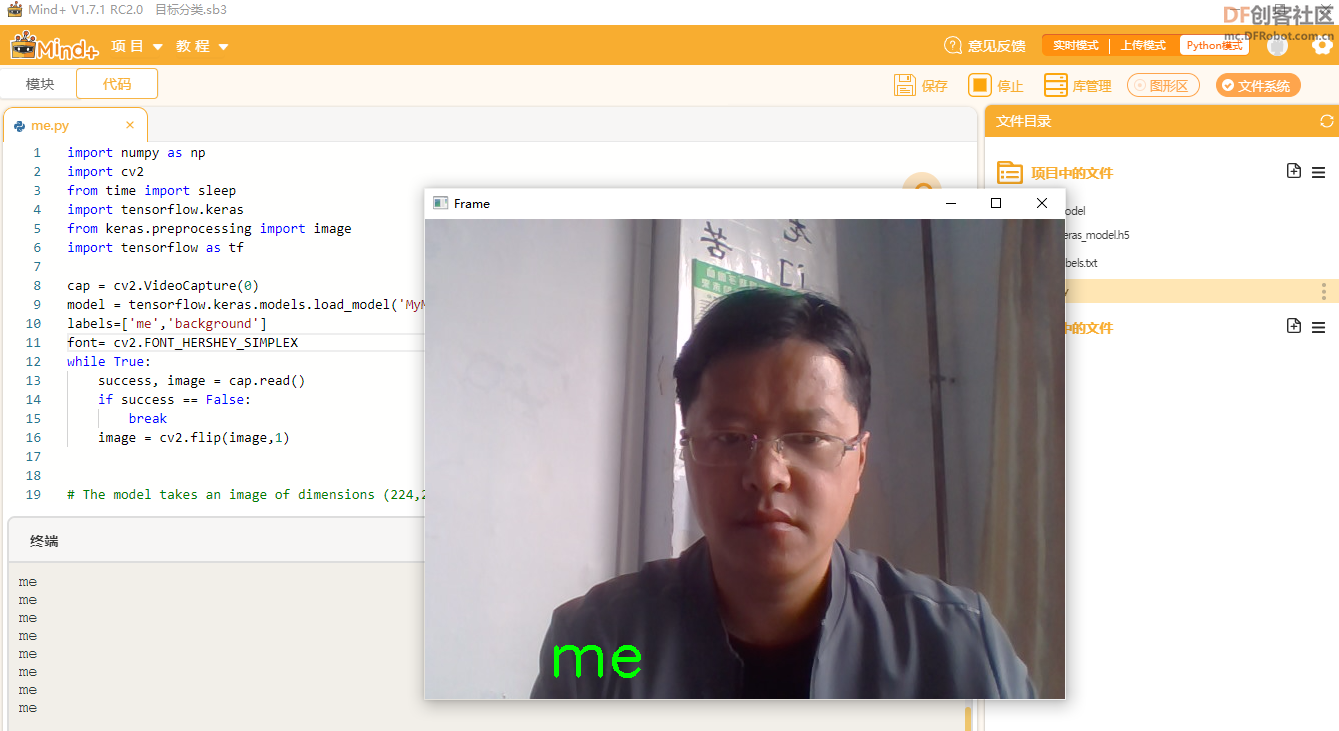Select the Python模式 mode
This screenshot has height=731, width=1339.
[x=1214, y=46]
